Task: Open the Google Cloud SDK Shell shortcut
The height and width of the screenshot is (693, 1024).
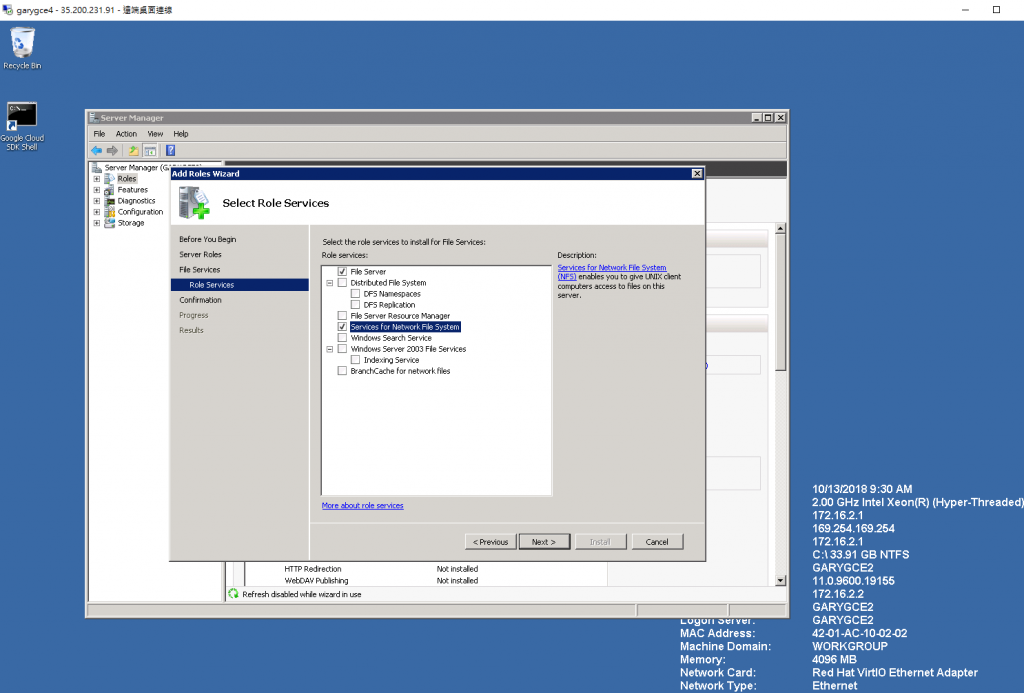Action: (22, 126)
